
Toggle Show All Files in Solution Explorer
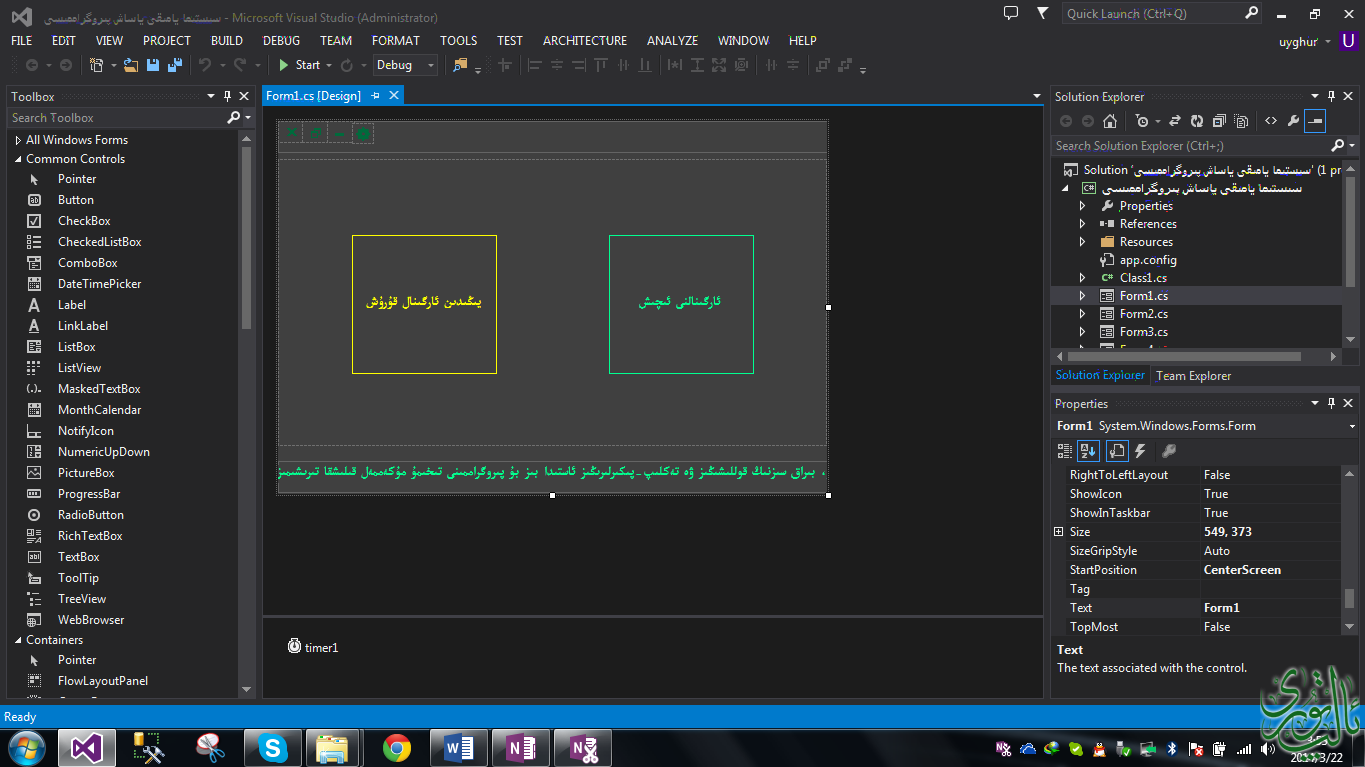click(1241, 121)
